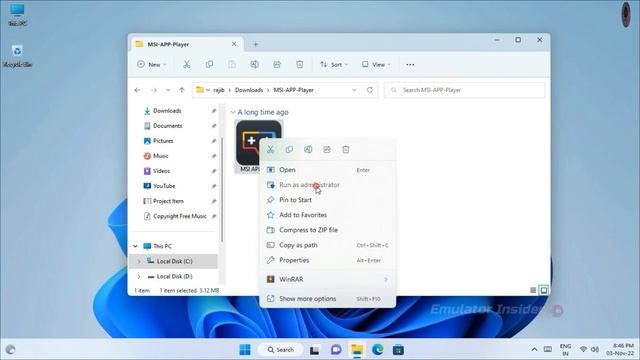Close the MSI-APP-Player tab
This screenshot has height=360, width=640.
click(x=234, y=44)
